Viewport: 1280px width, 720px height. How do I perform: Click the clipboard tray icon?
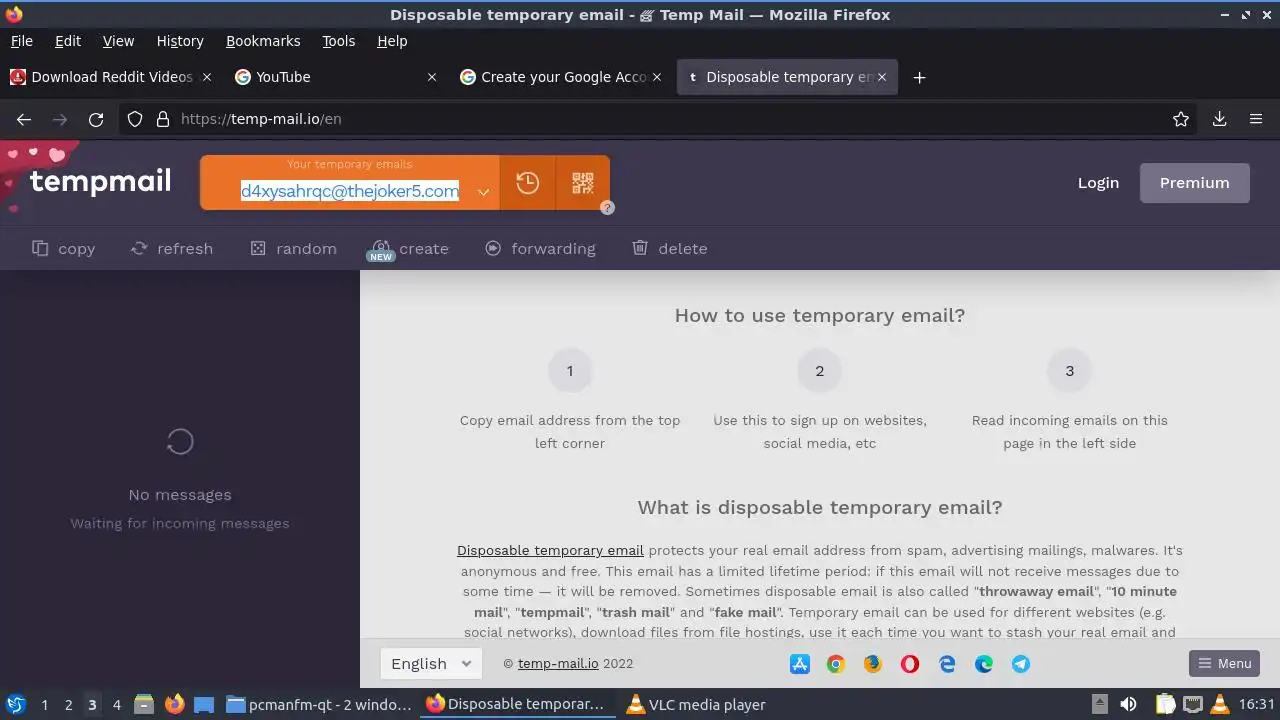click(x=1166, y=704)
